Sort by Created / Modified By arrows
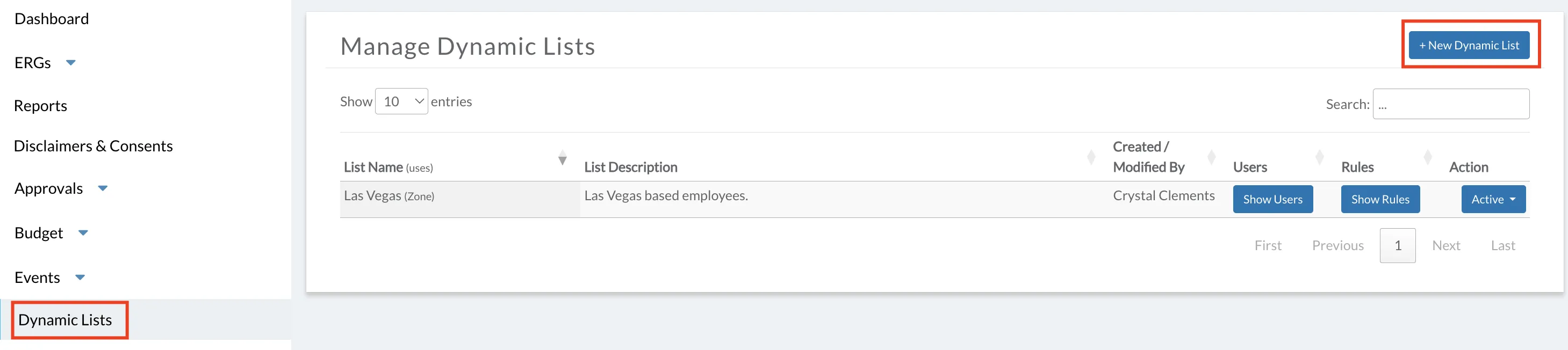 pos(1211,158)
